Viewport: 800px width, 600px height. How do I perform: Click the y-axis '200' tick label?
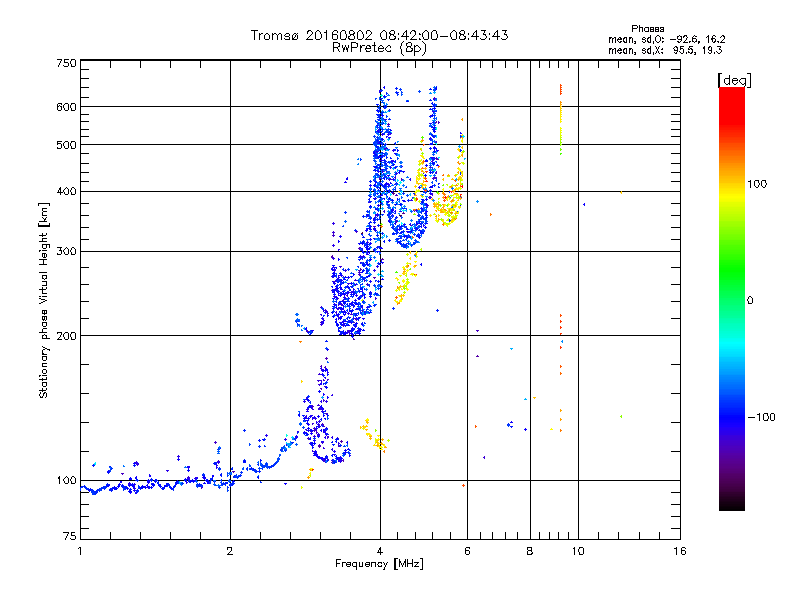click(66, 336)
